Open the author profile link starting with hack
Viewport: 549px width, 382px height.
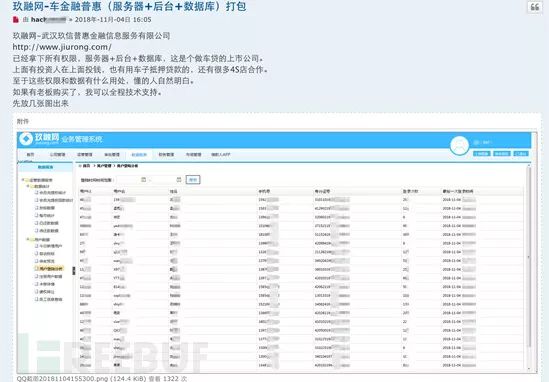(48, 20)
